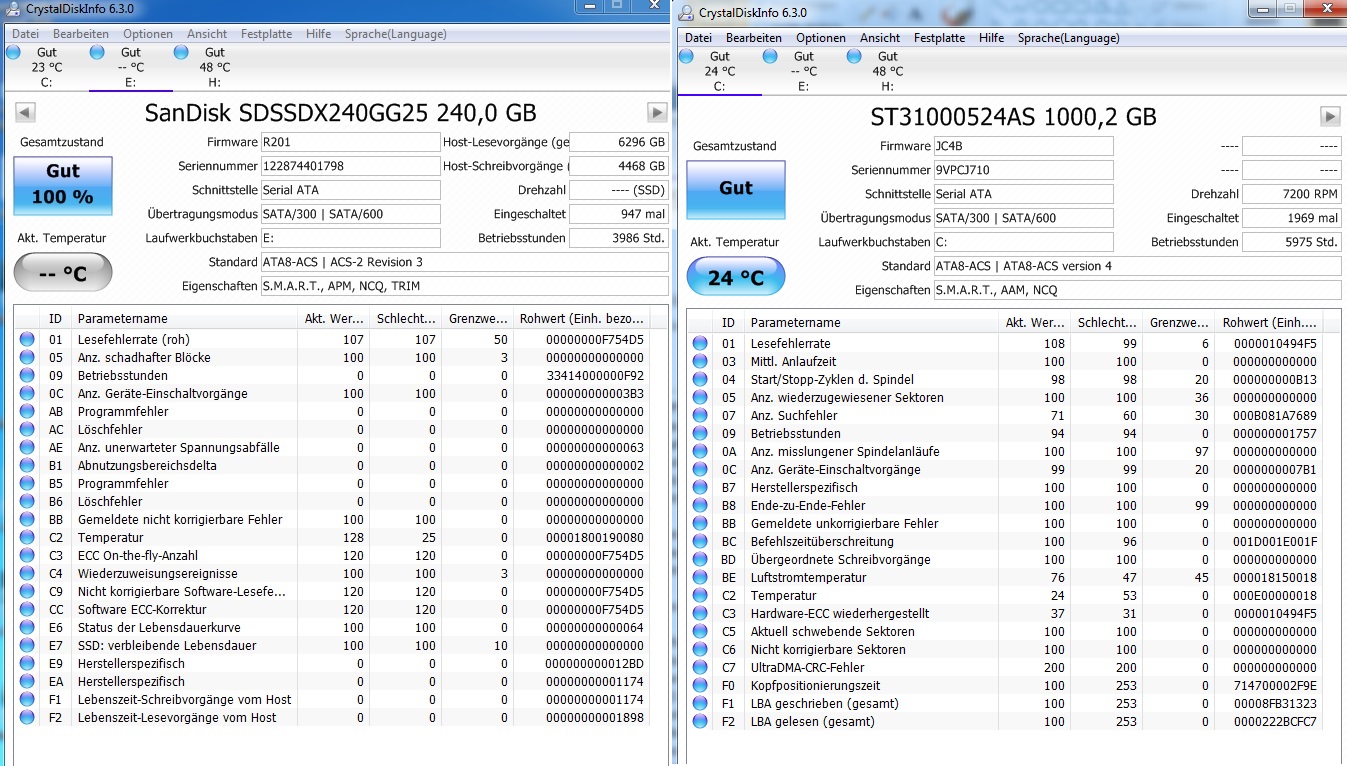Open Festplatte menu in SanDisk window

267,34
